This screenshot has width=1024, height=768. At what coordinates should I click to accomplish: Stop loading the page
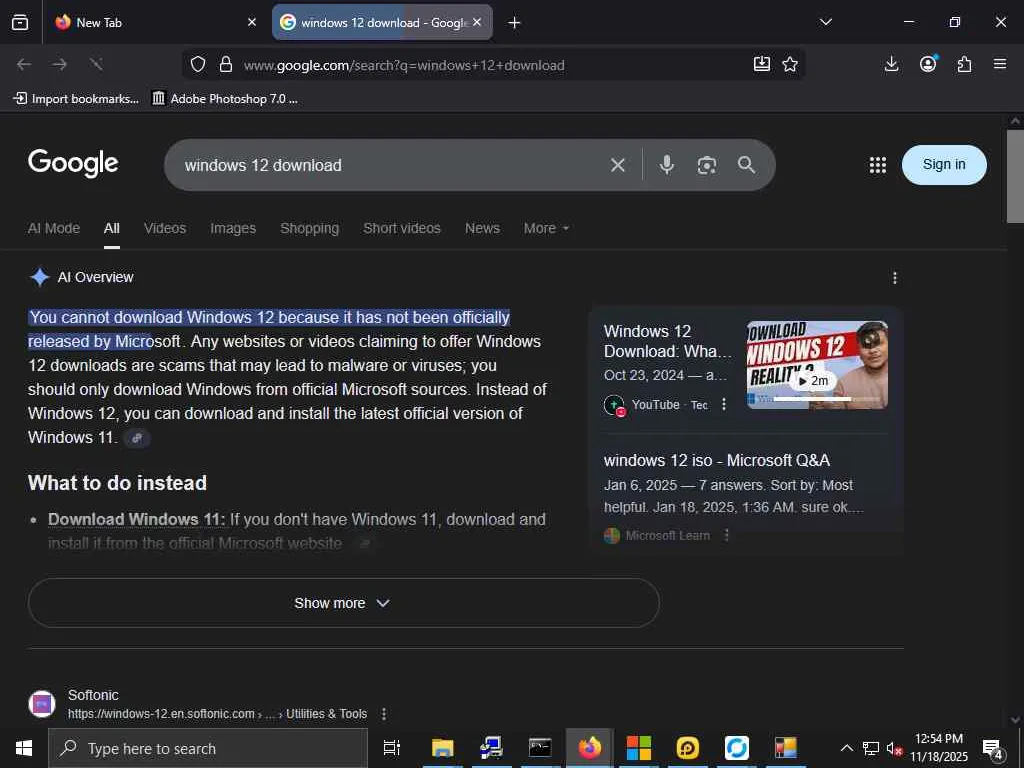pos(96,64)
